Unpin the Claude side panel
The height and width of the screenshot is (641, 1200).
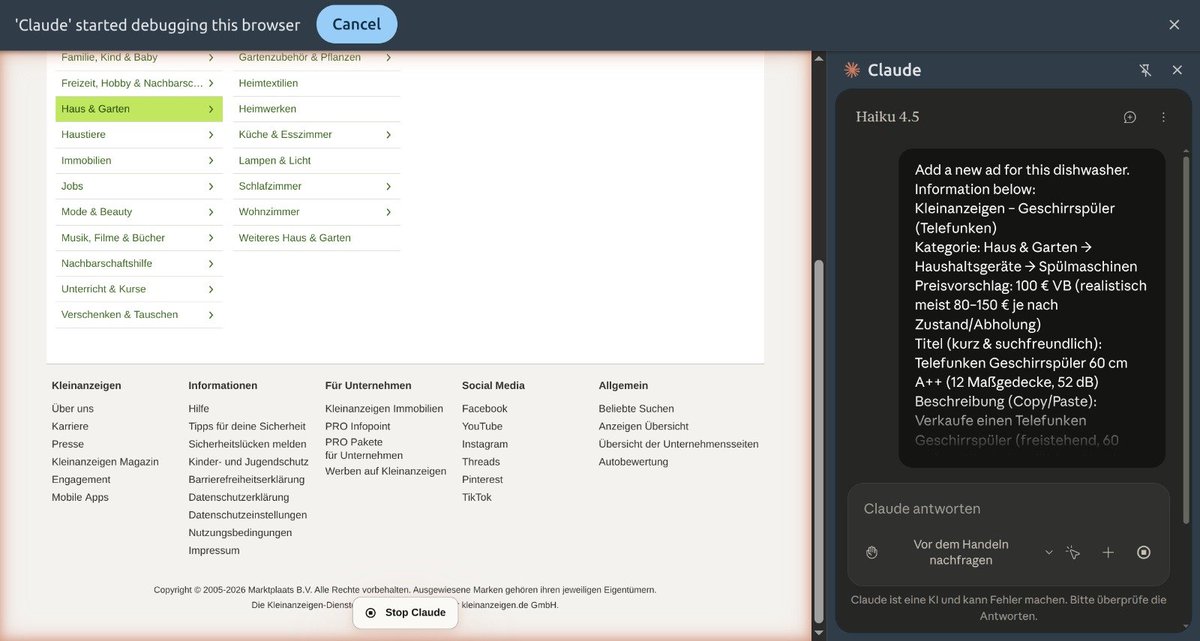pyautogui.click(x=1145, y=70)
